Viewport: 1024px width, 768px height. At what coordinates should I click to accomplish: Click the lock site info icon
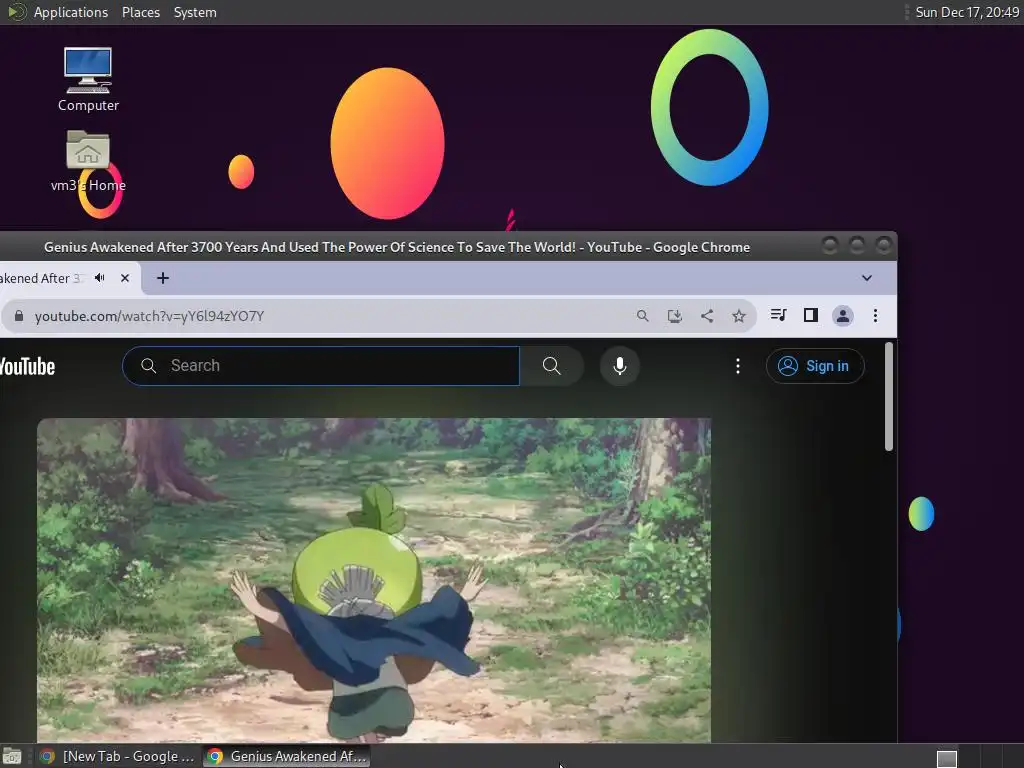pyautogui.click(x=19, y=316)
